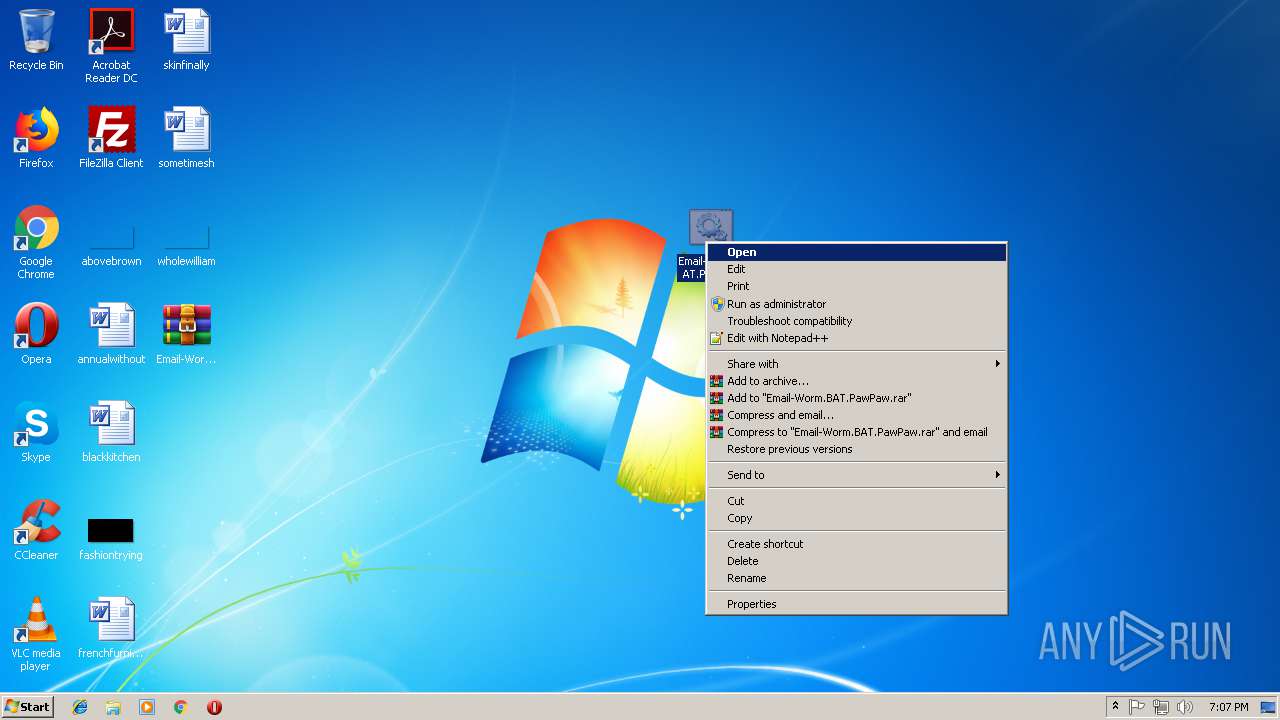Viewport: 1280px width, 720px height.
Task: Launch Firefox from the desktop
Action: [x=36, y=138]
